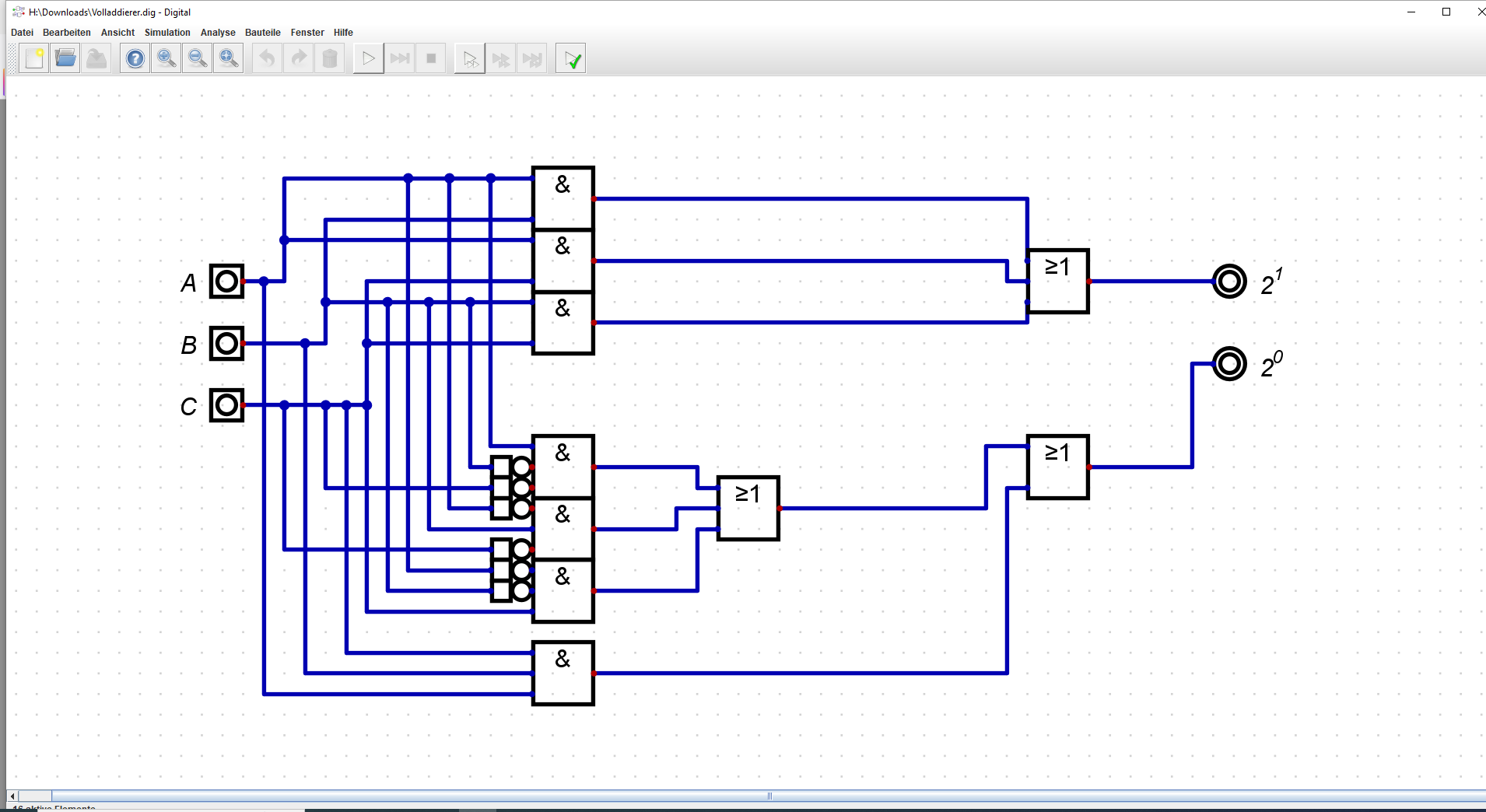
Task: Click the delete trash can icon
Action: click(330, 58)
